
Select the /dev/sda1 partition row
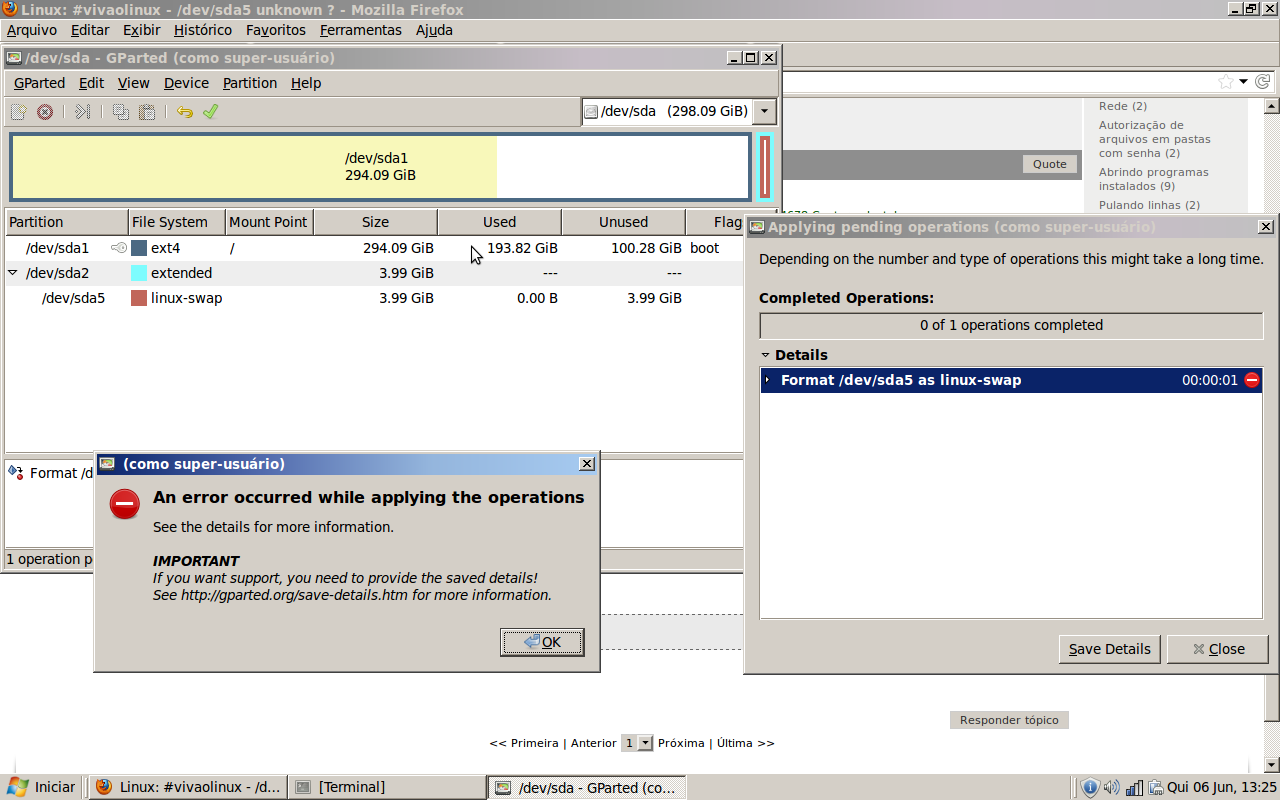pyautogui.click(x=374, y=248)
